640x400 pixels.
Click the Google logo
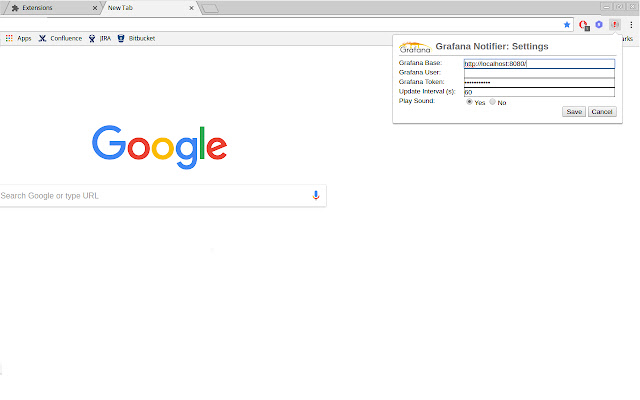point(160,147)
